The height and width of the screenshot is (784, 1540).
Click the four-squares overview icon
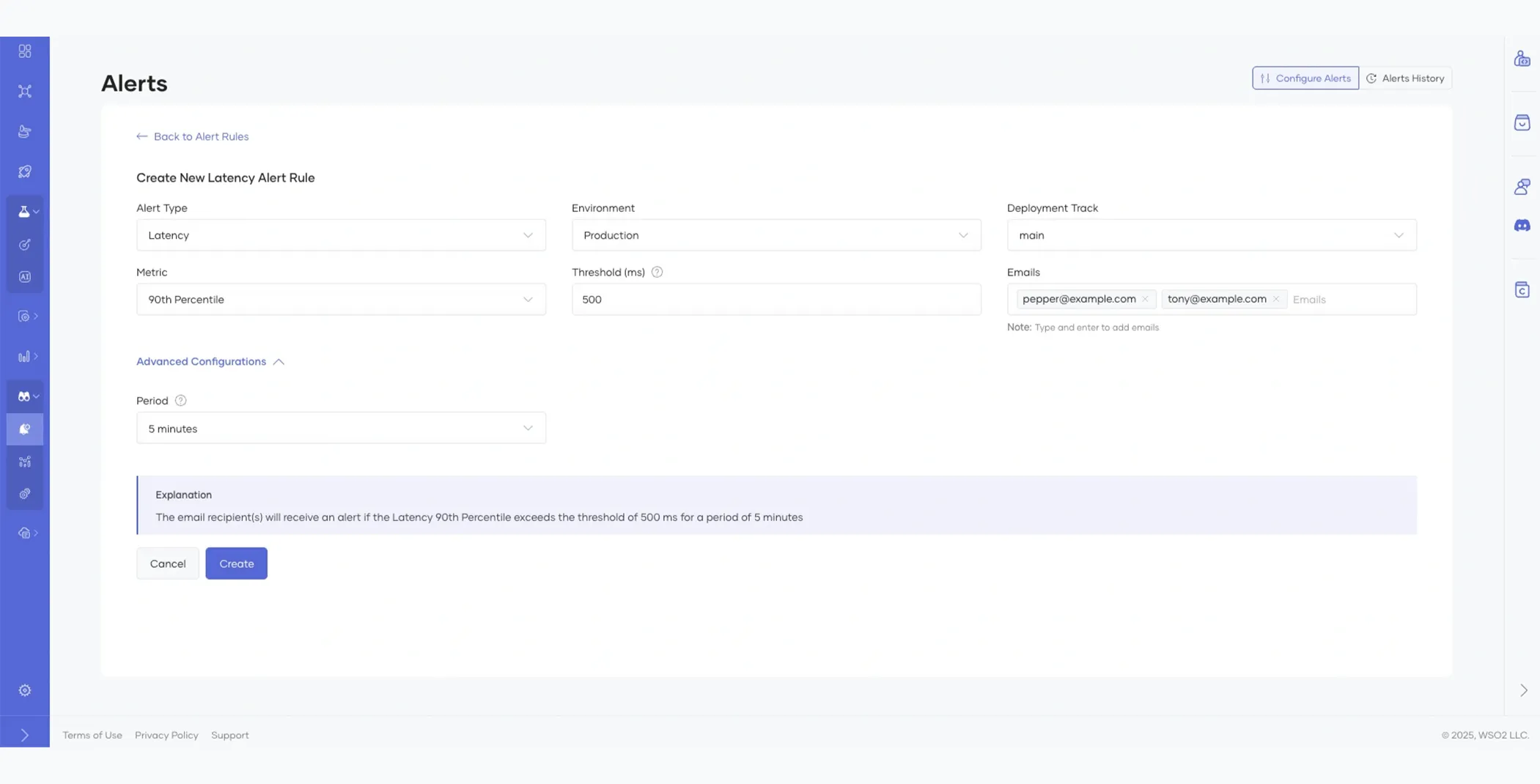pos(25,51)
